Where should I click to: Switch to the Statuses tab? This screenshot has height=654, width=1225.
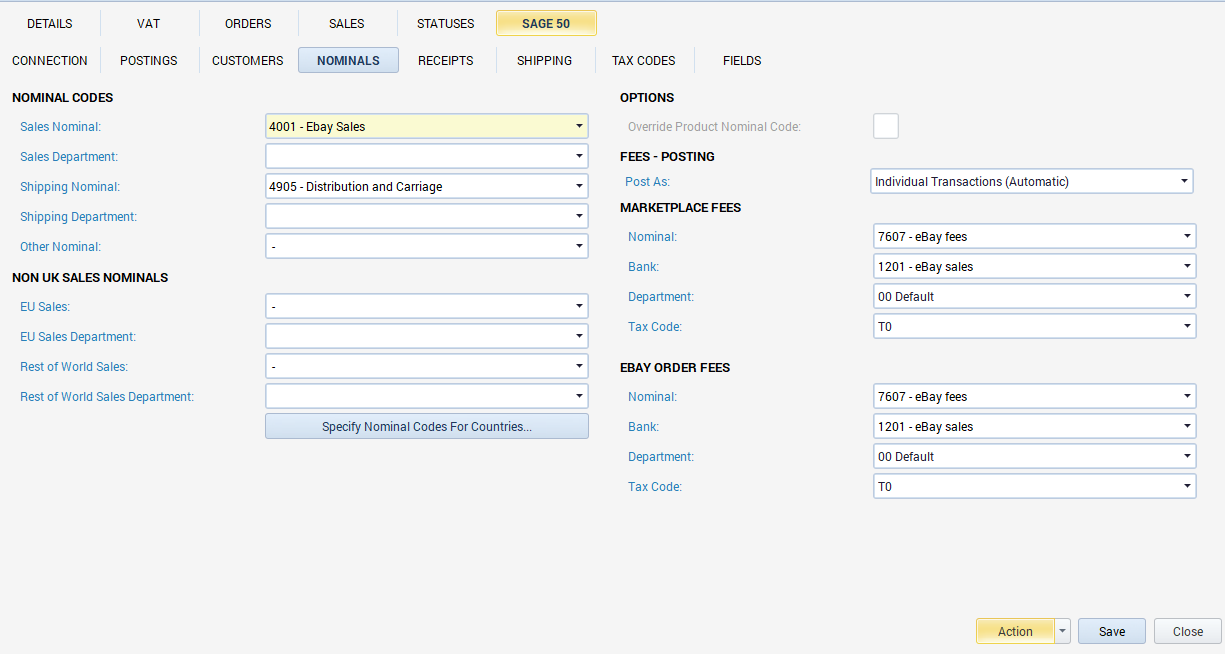click(445, 24)
